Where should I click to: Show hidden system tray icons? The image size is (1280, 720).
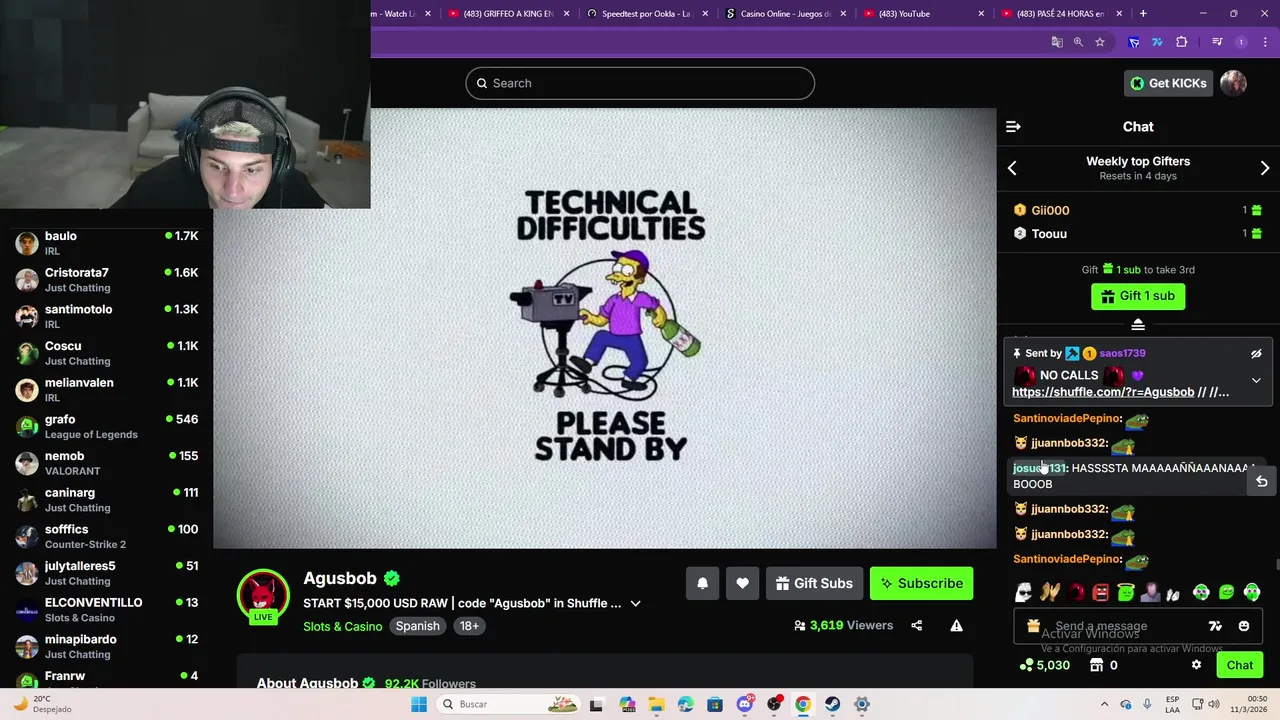coord(1104,704)
